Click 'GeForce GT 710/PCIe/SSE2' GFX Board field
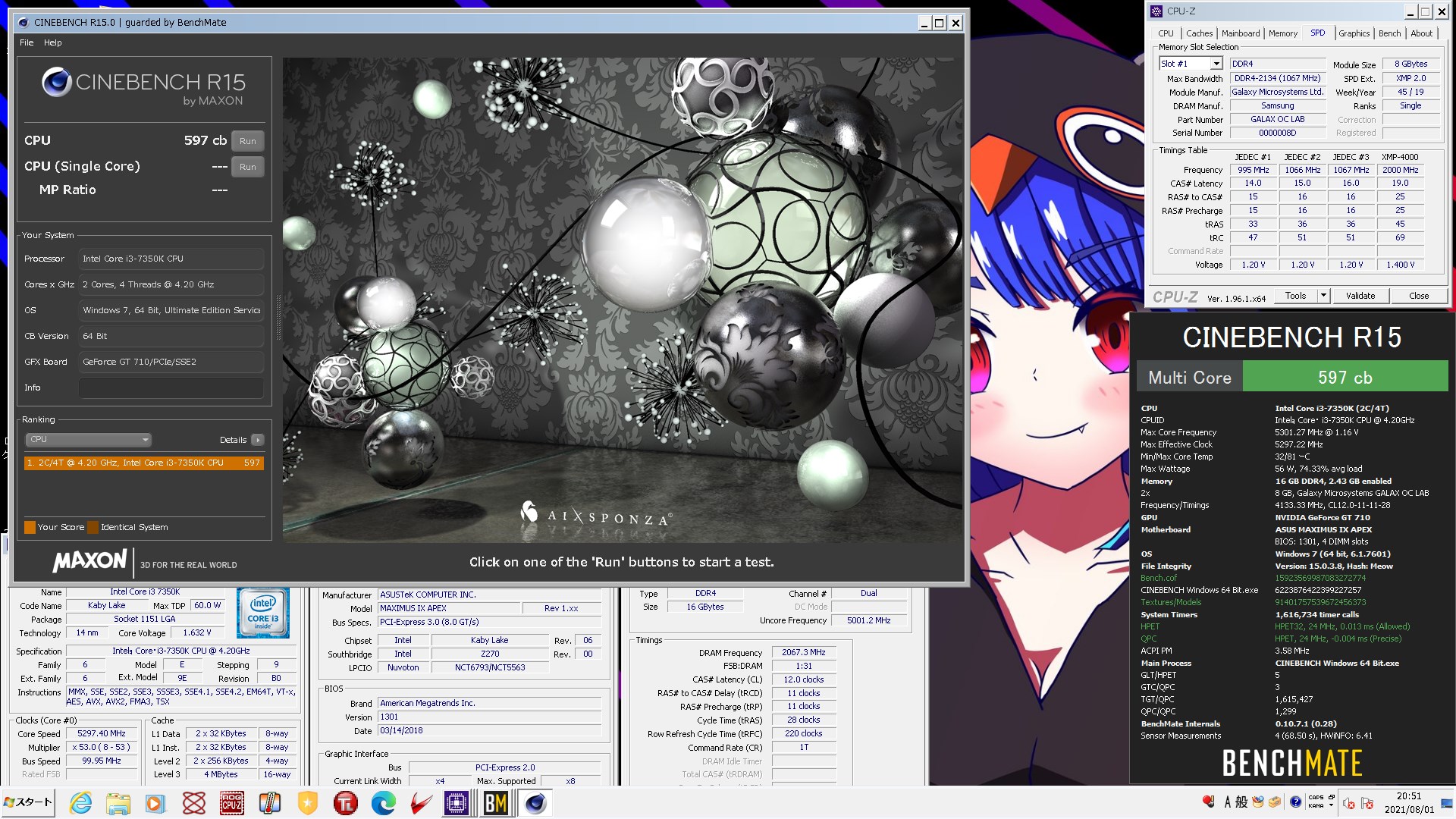 pyautogui.click(x=171, y=362)
